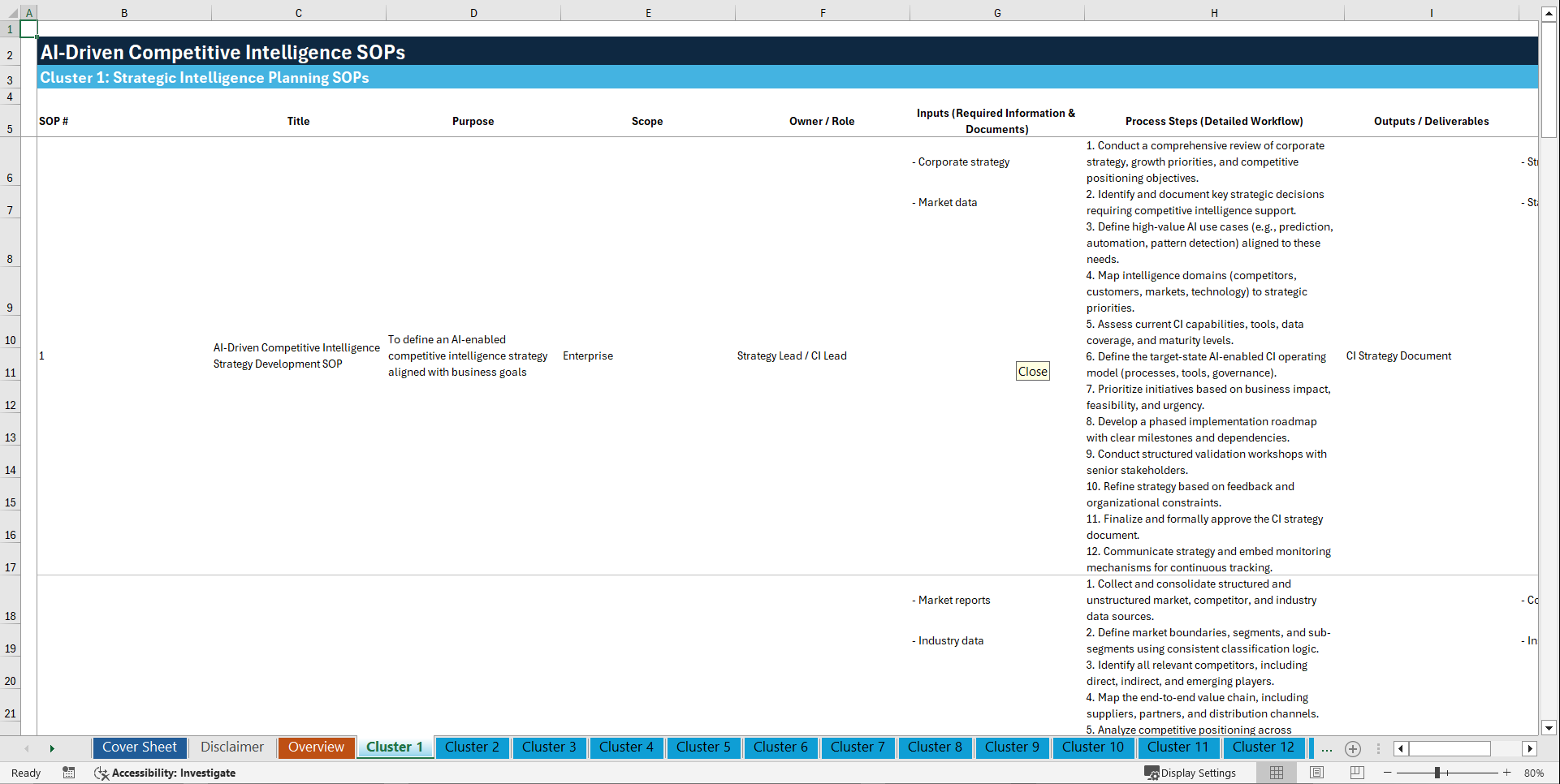1560x784 pixels.
Task: Click the Display Settings icon
Action: (1152, 773)
